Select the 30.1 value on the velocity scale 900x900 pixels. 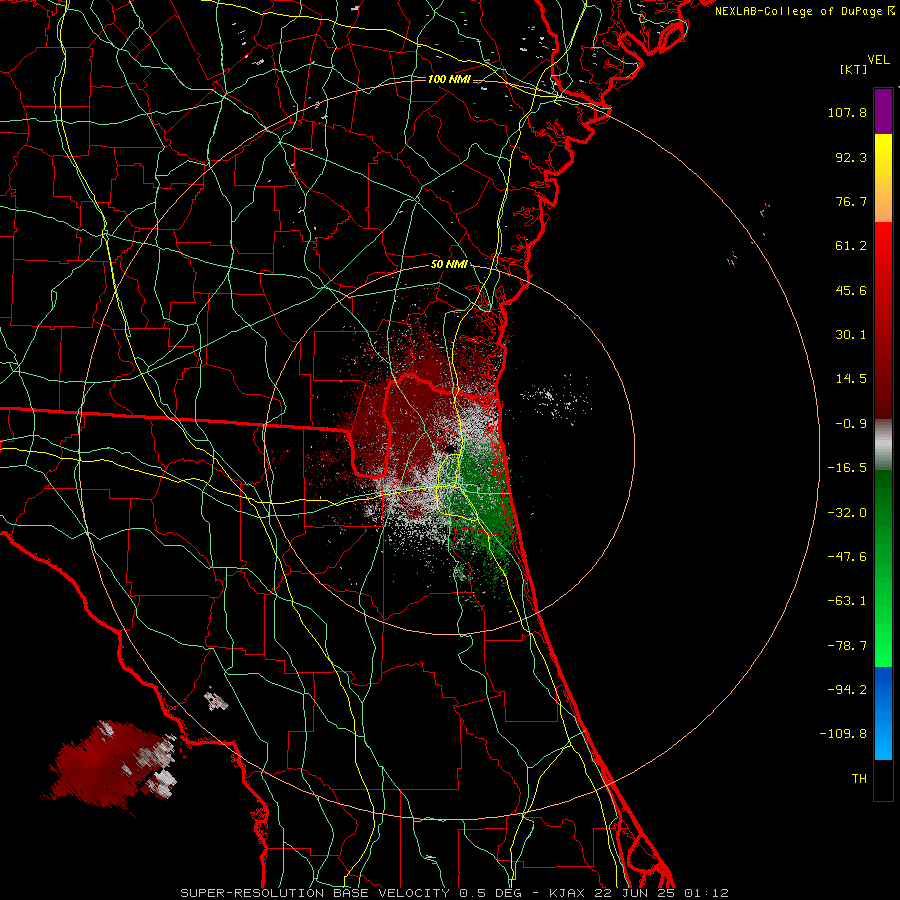(851, 335)
